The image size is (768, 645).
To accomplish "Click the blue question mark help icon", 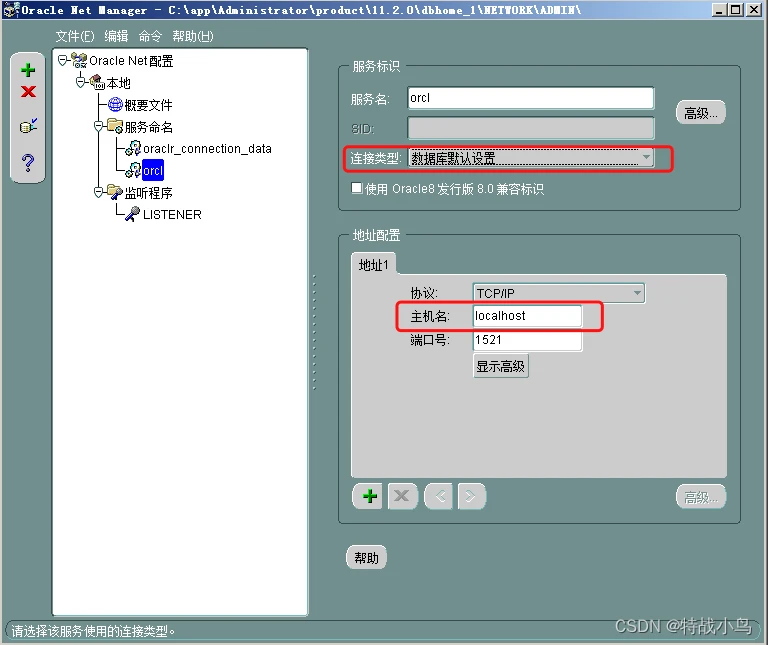I will point(28,162).
